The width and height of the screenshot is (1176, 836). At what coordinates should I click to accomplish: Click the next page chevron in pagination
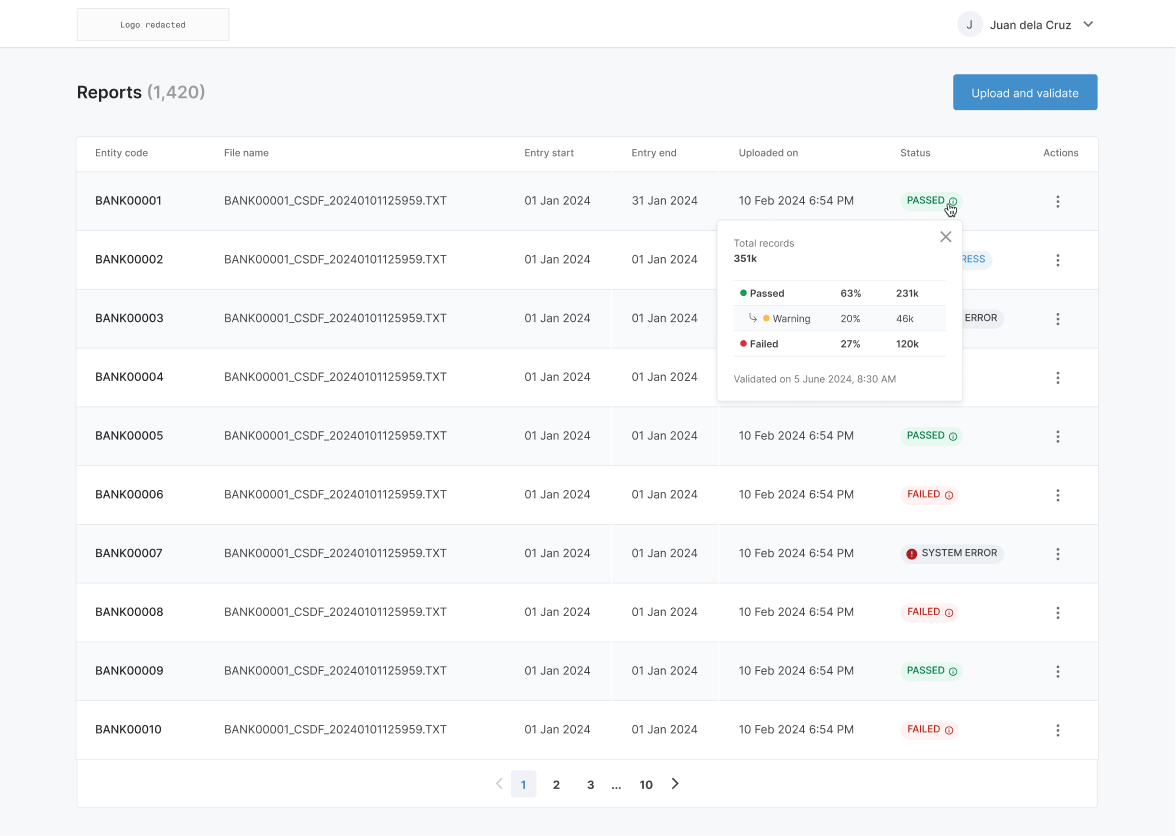[x=674, y=784]
